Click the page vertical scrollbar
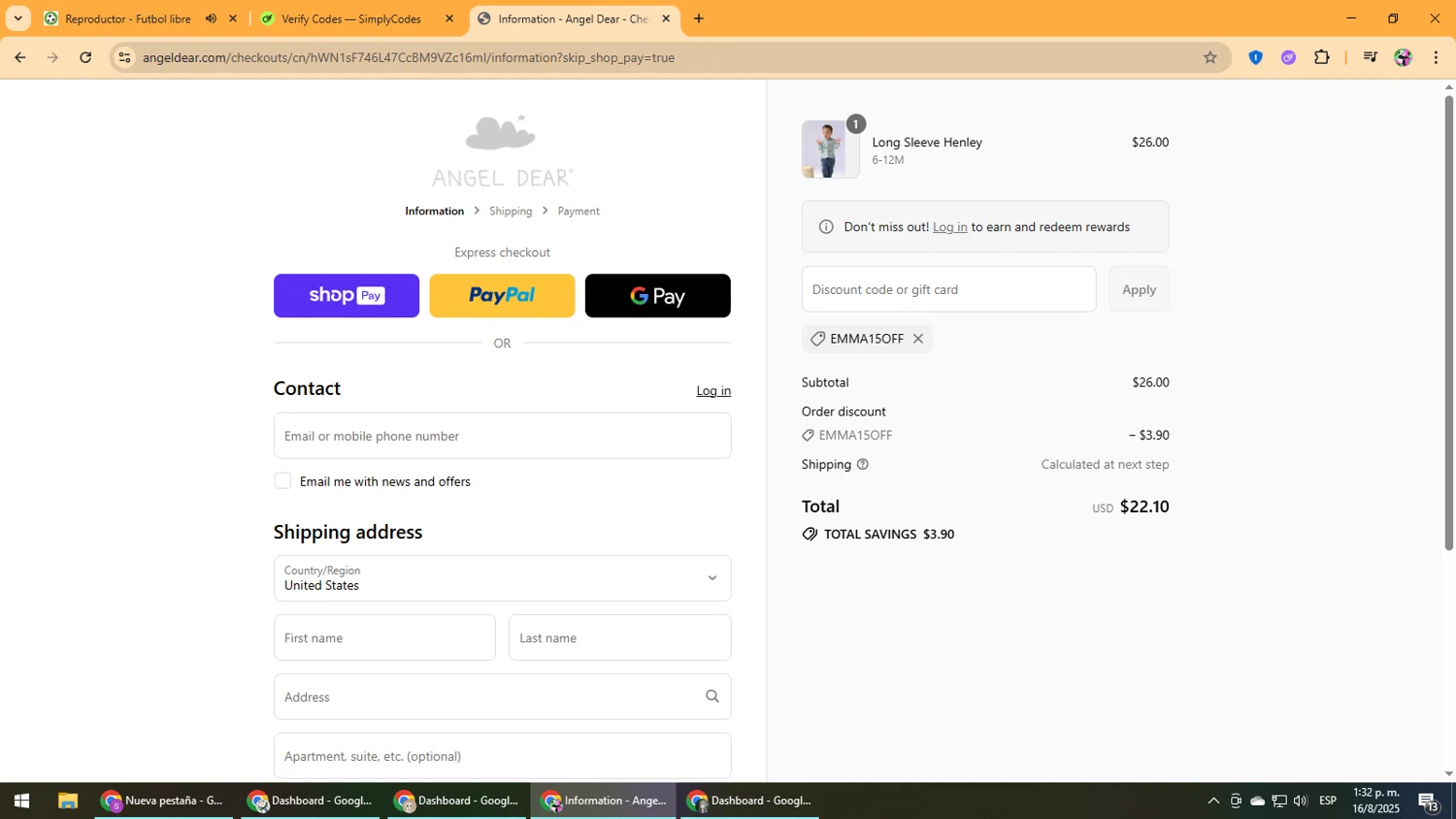Image resolution: width=1456 pixels, height=819 pixels. (x=1448, y=323)
